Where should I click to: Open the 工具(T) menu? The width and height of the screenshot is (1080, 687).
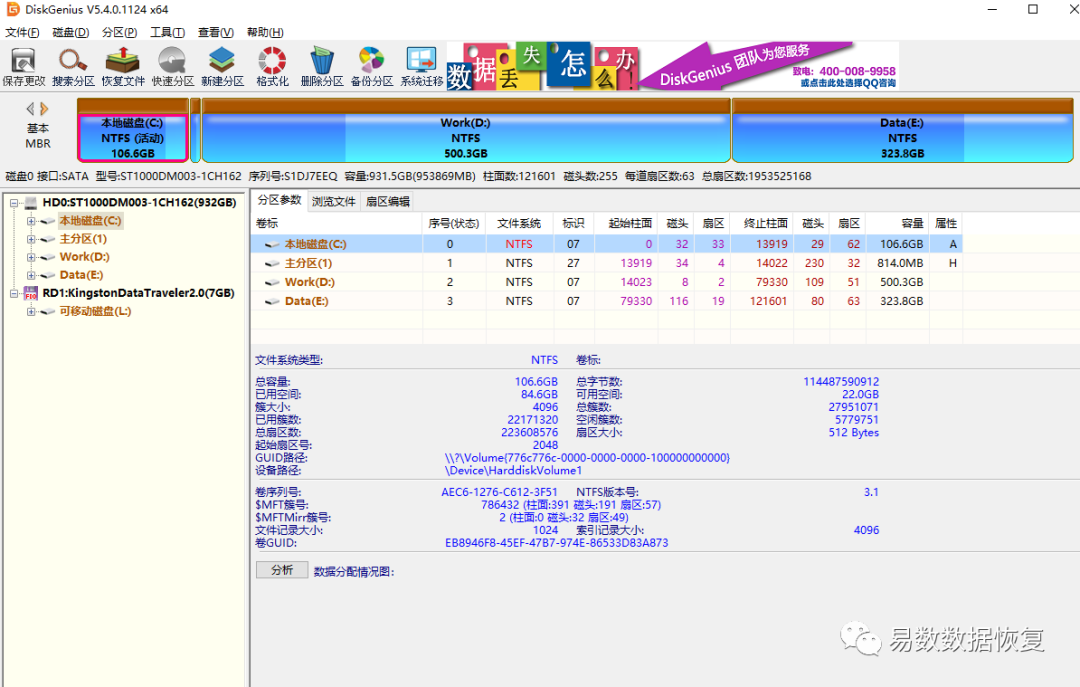tap(167, 32)
